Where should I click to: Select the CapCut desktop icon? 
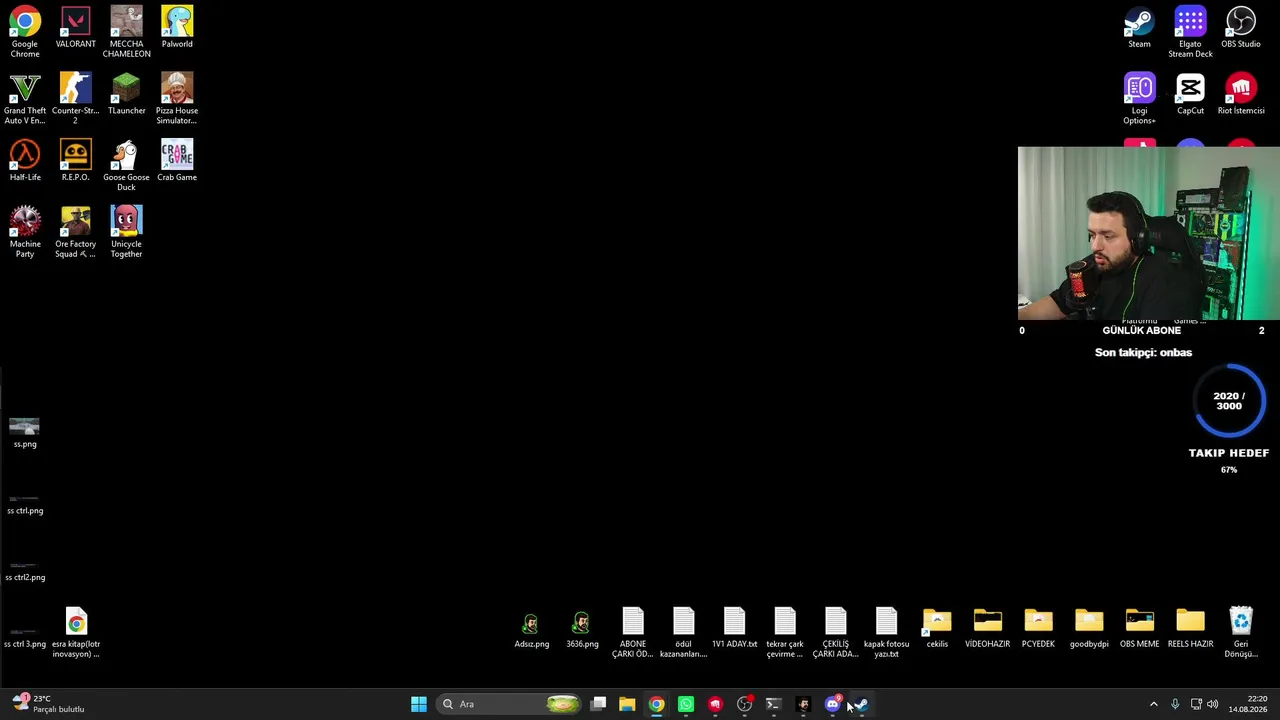pos(1190,95)
